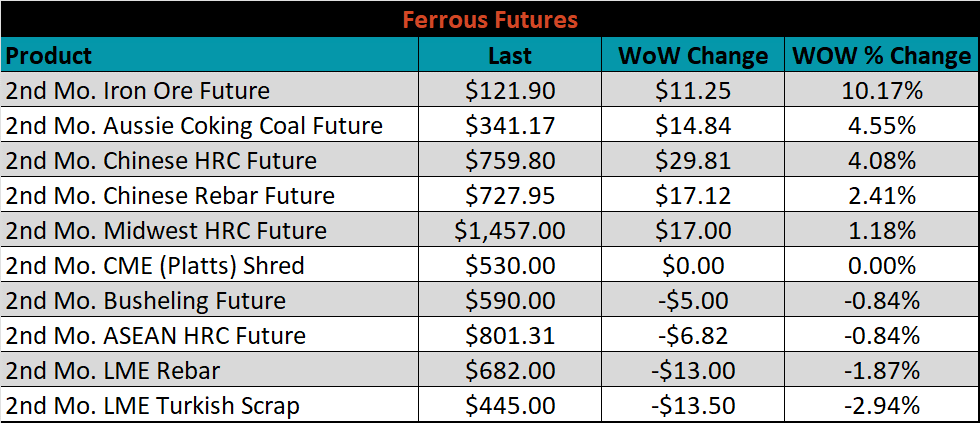This screenshot has height=423, width=980.
Task: Select the 10.17% Iron Ore percent cell
Action: 882,90
